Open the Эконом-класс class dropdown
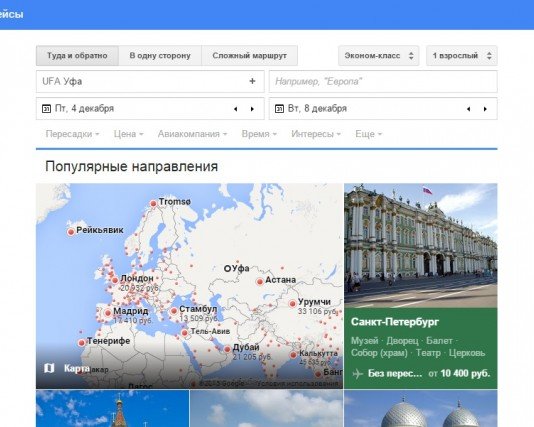The image size is (534, 427). pyautogui.click(x=379, y=56)
